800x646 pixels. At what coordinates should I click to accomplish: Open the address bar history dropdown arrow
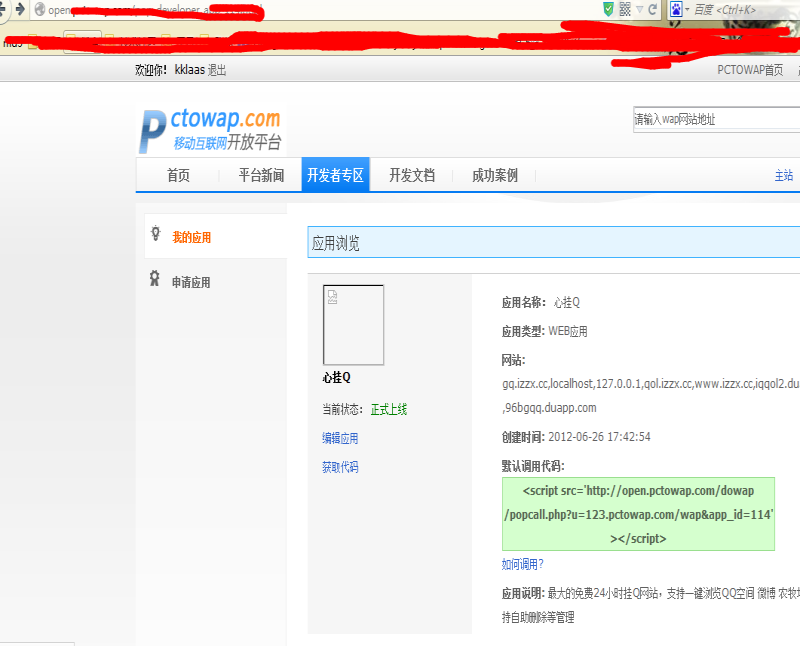click(x=640, y=9)
